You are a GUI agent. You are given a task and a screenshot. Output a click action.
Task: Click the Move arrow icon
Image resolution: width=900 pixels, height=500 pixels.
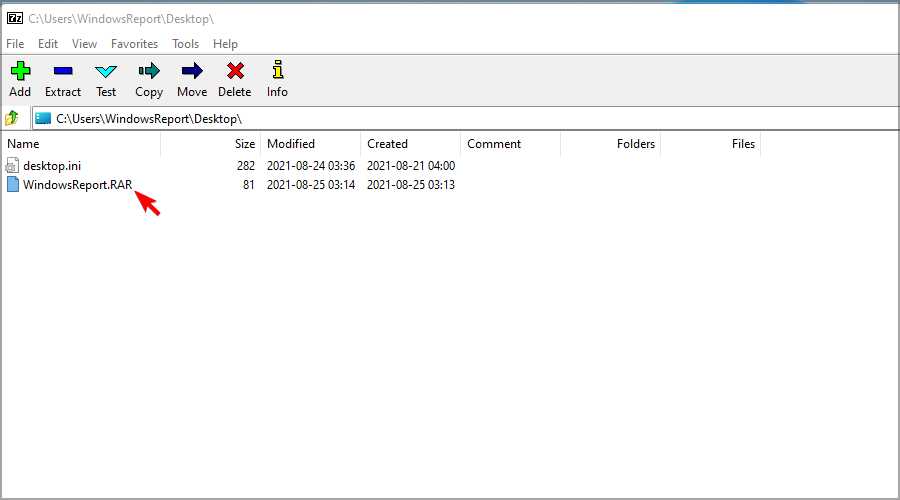(192, 71)
